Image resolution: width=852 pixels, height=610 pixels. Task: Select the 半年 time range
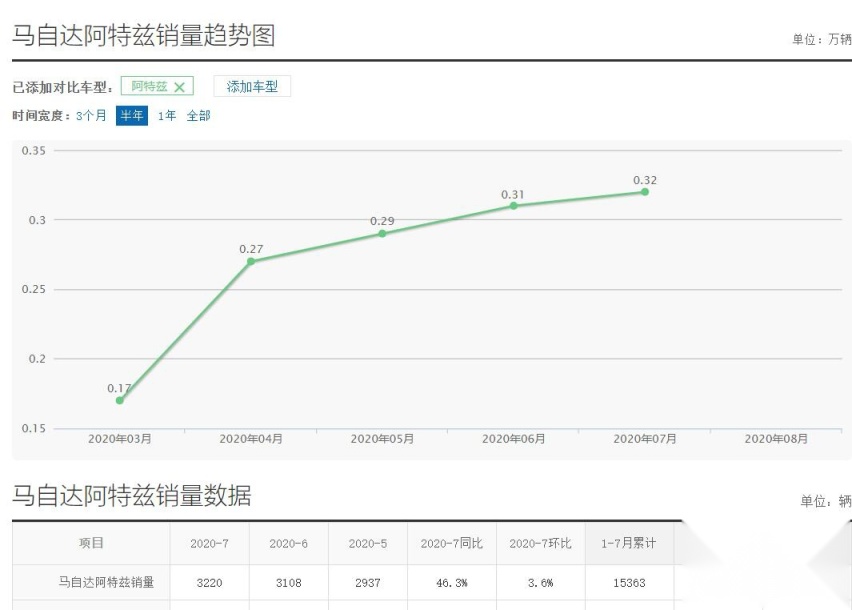click(x=132, y=116)
